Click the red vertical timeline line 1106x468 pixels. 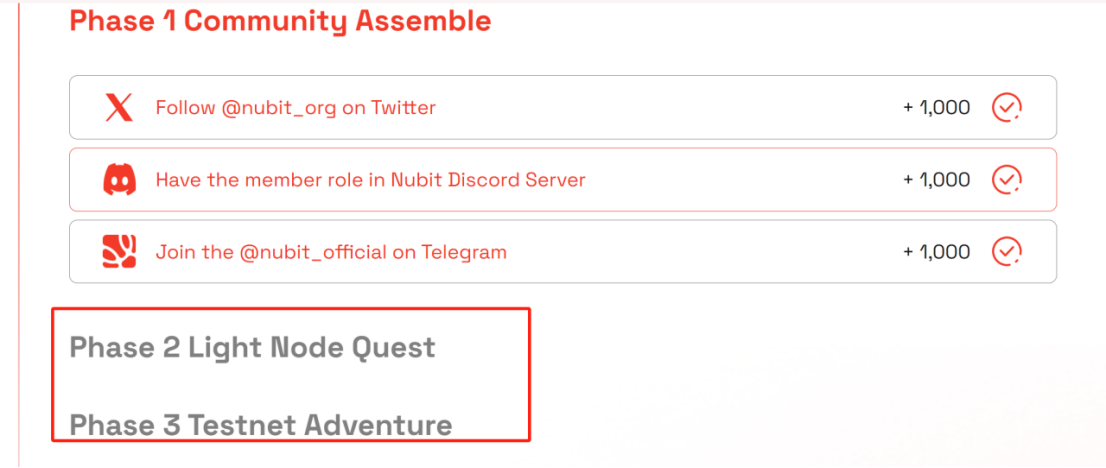[x=18, y=233]
